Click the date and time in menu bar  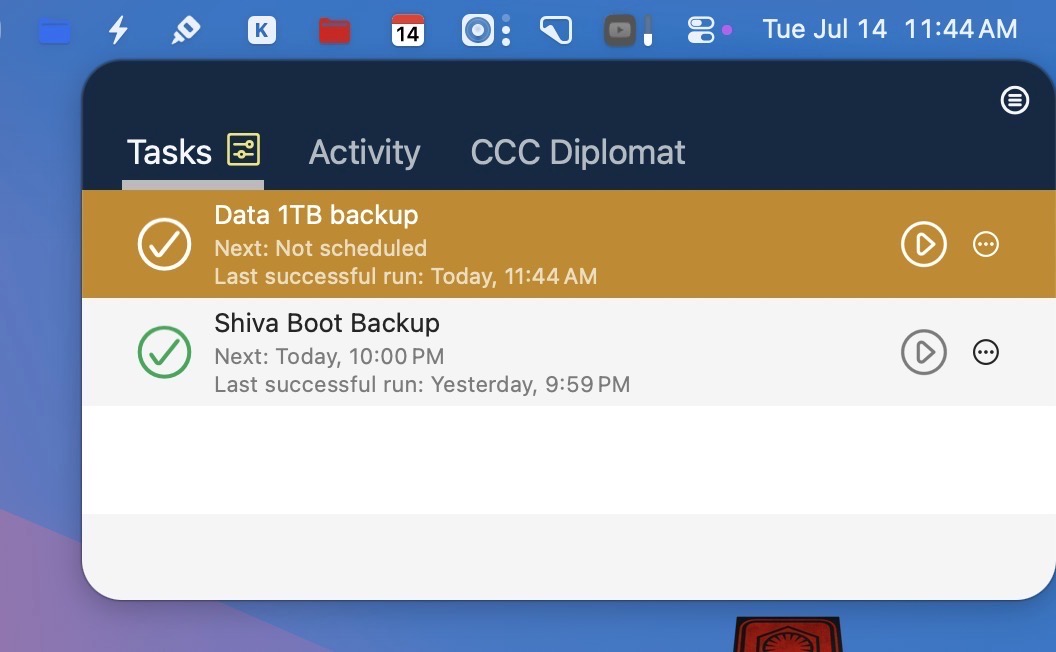889,30
